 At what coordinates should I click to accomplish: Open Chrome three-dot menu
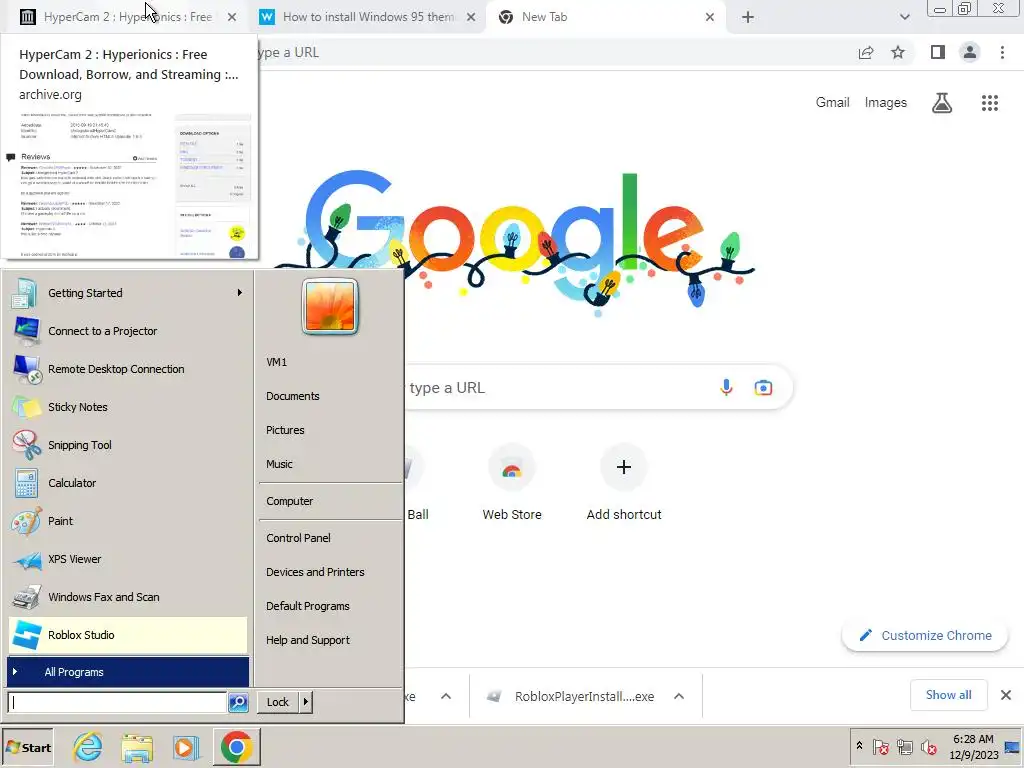(1002, 52)
